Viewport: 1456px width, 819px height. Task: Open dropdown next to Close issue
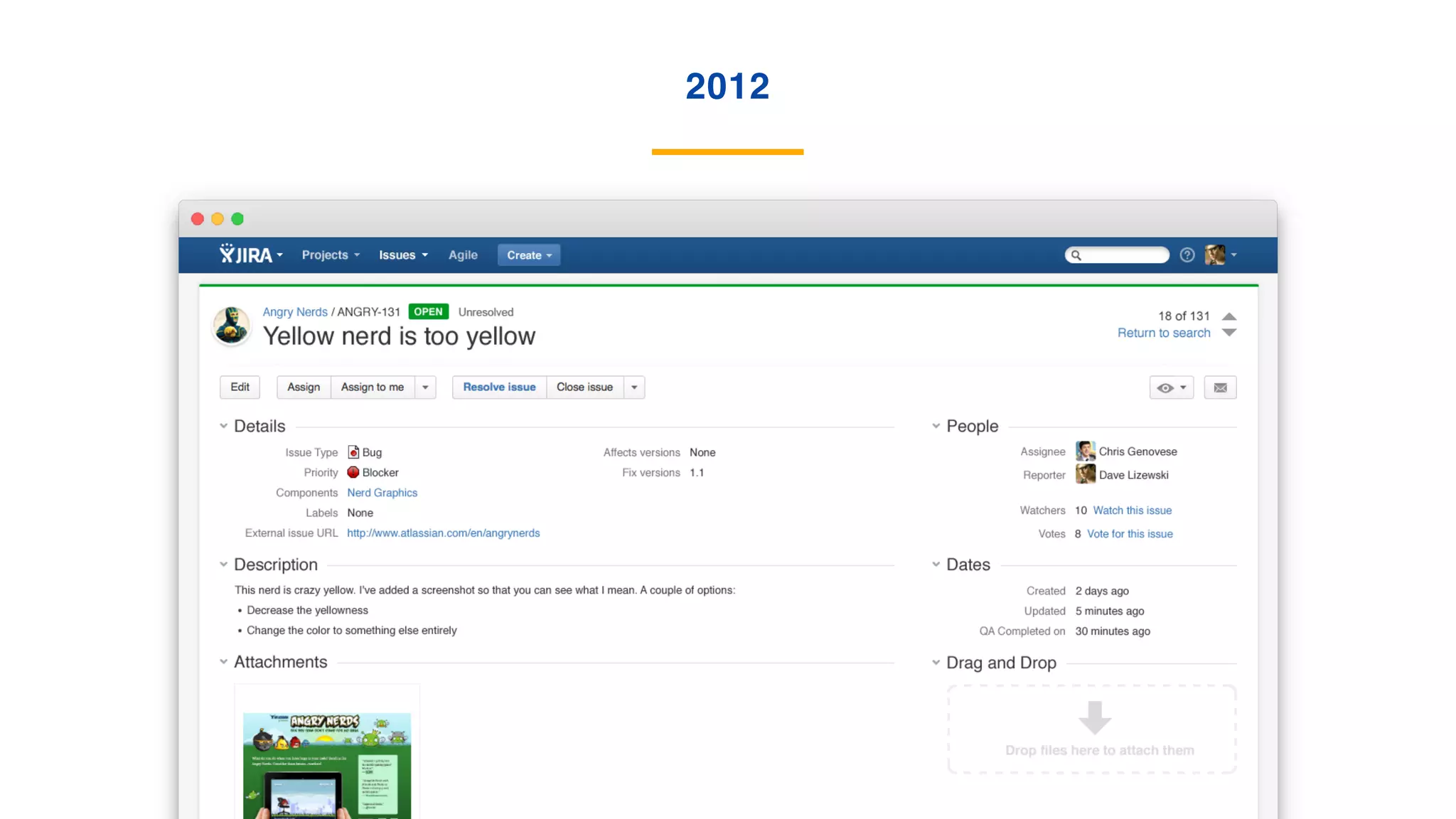pyautogui.click(x=634, y=387)
